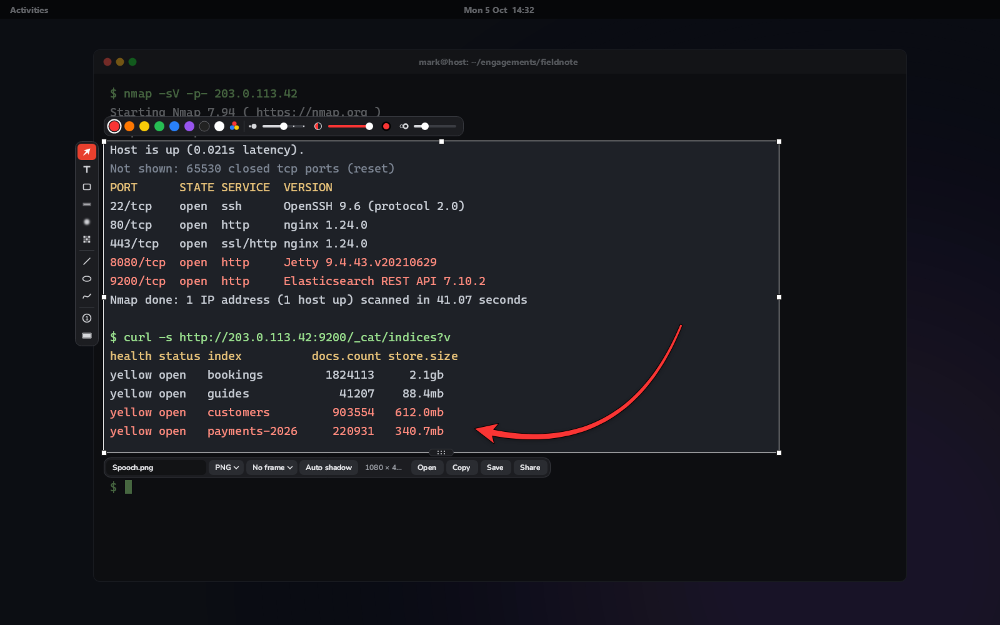The width and height of the screenshot is (1000, 625).
Task: Click the Open button
Action: (427, 467)
